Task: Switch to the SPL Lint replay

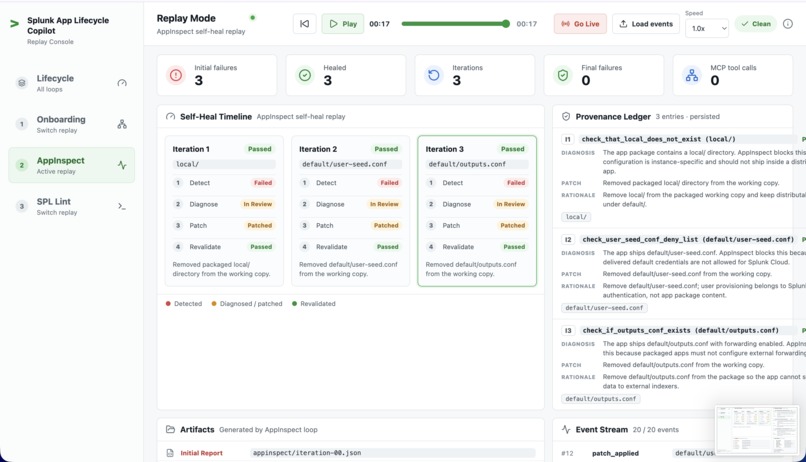Action: (x=71, y=206)
